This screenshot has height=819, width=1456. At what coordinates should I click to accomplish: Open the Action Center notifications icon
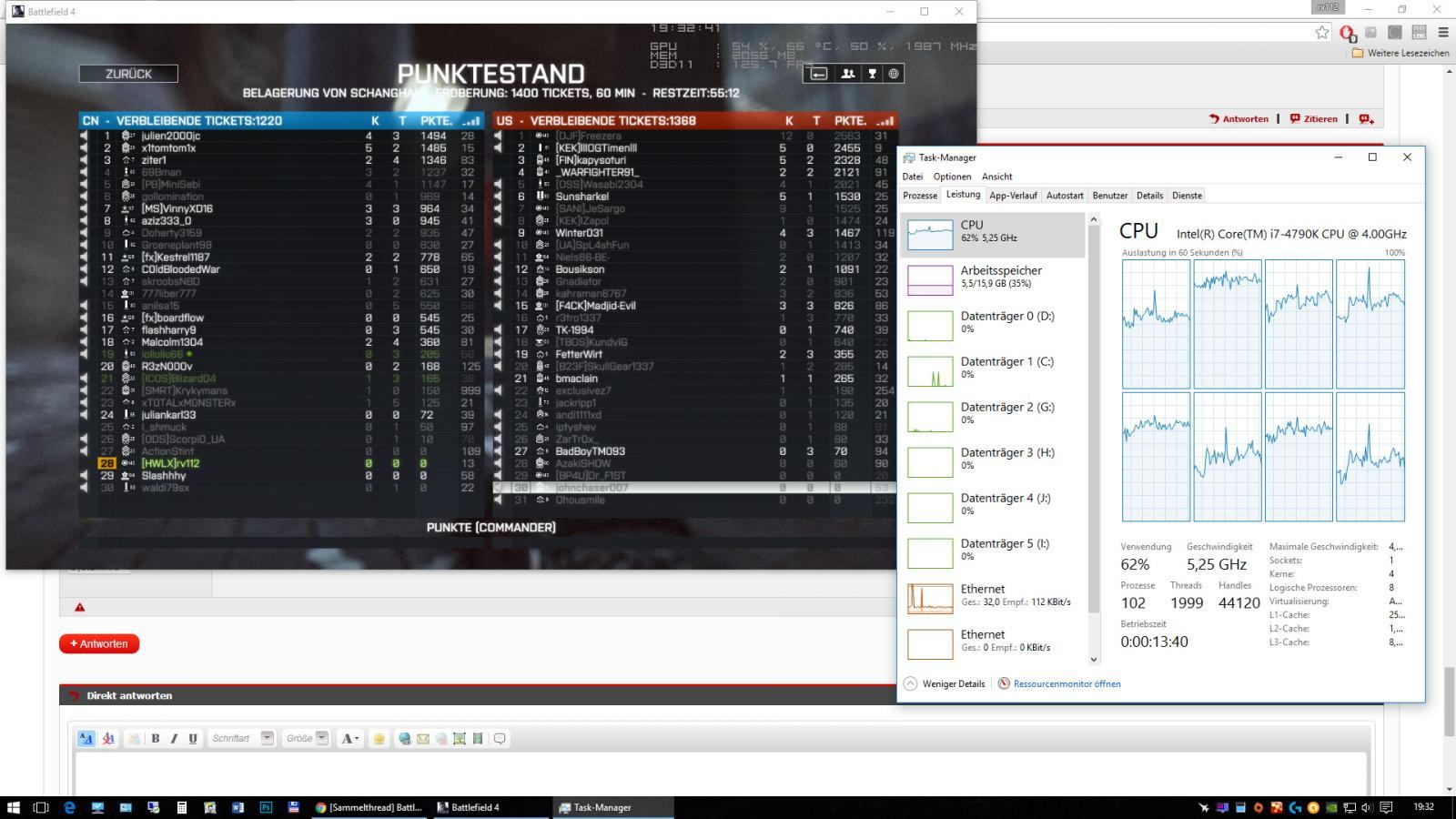(1386, 807)
